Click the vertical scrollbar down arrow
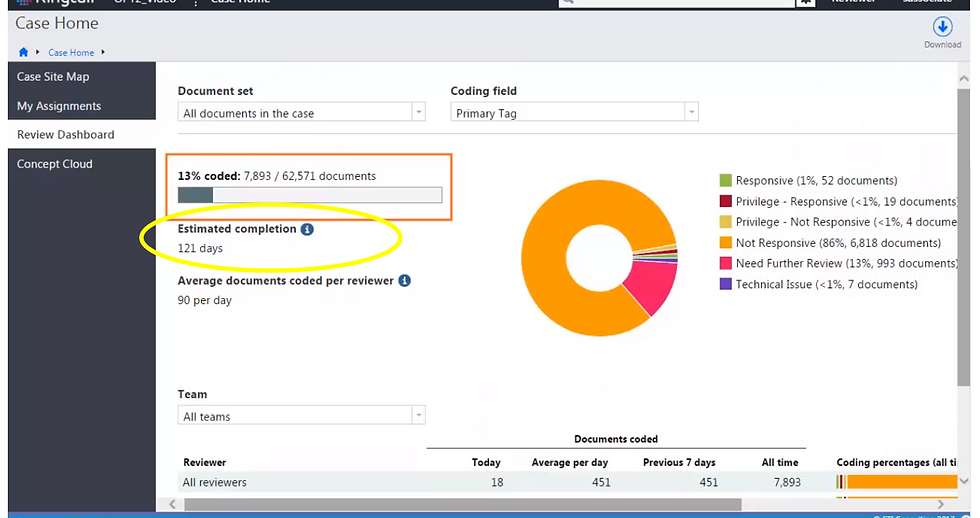Viewport: 980px width, 518px height. [963, 481]
